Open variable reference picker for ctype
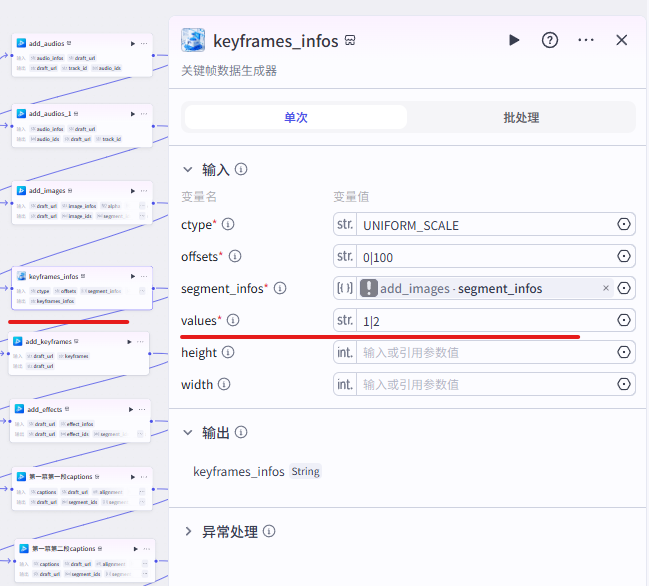The width and height of the screenshot is (649, 586). 623,224
